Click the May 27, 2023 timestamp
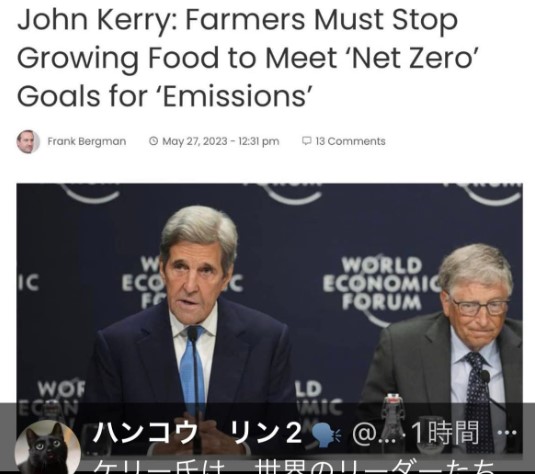Screen dimensions: 535x474 220,141
